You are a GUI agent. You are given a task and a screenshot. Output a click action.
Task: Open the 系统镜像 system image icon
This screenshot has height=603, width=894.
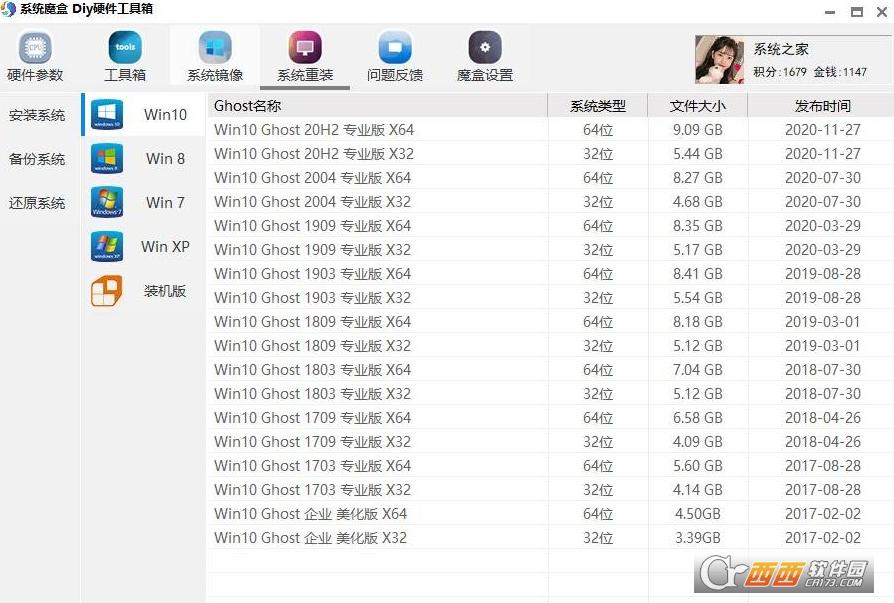pyautogui.click(x=215, y=47)
